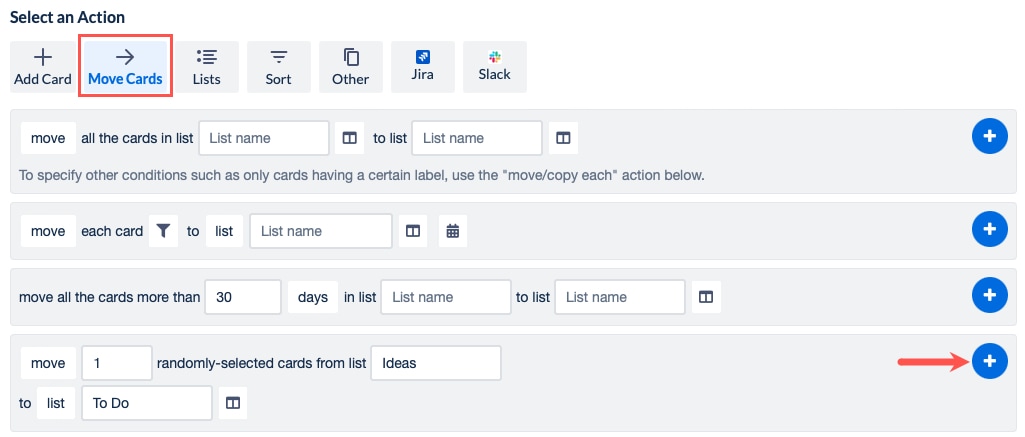Image resolution: width=1025 pixels, height=437 pixels.
Task: Switch the 'list' option before To Do
Action: (x=56, y=403)
